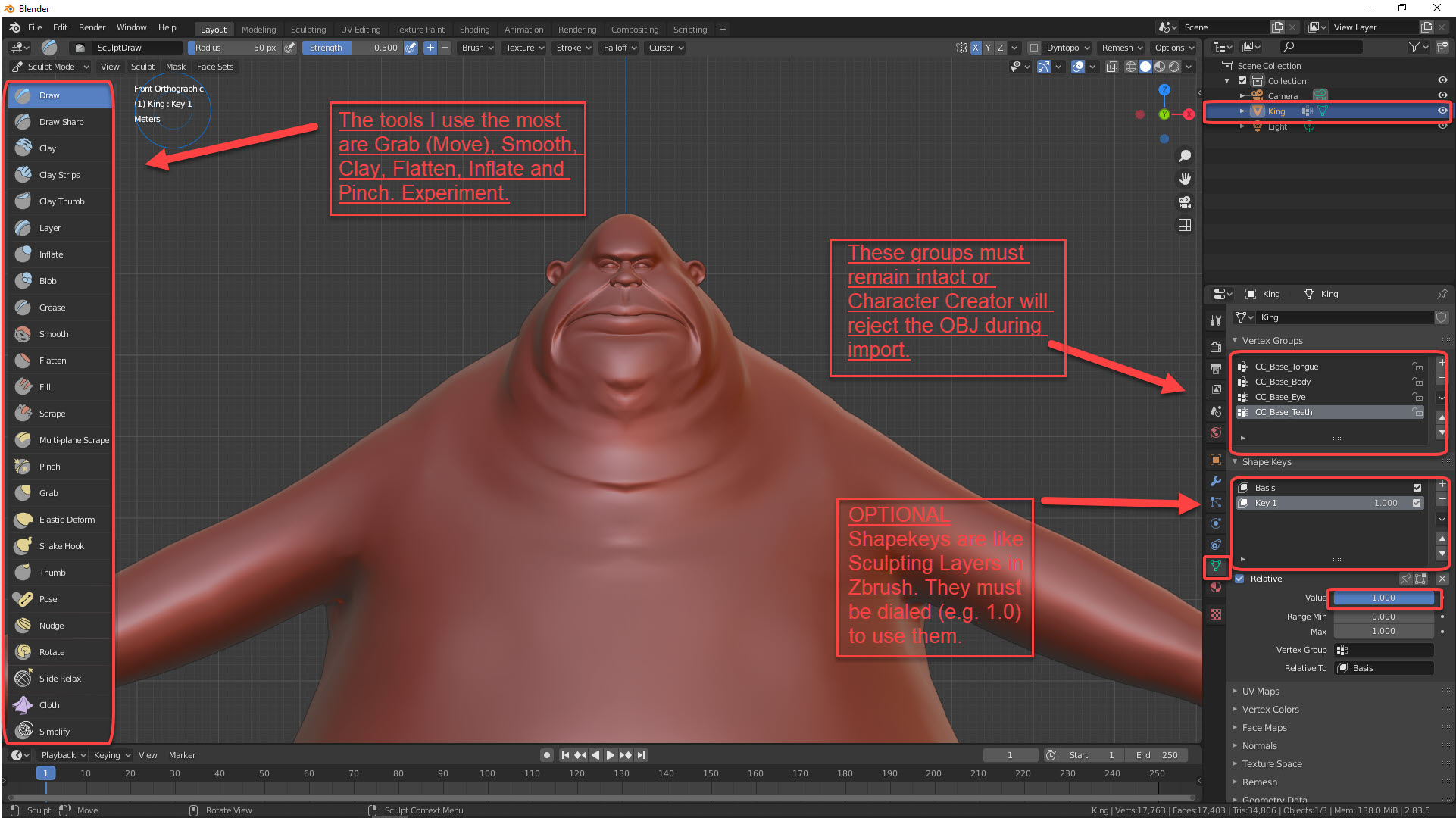Play the animation forward
Image resolution: width=1456 pixels, height=818 pixels.
pyautogui.click(x=611, y=755)
